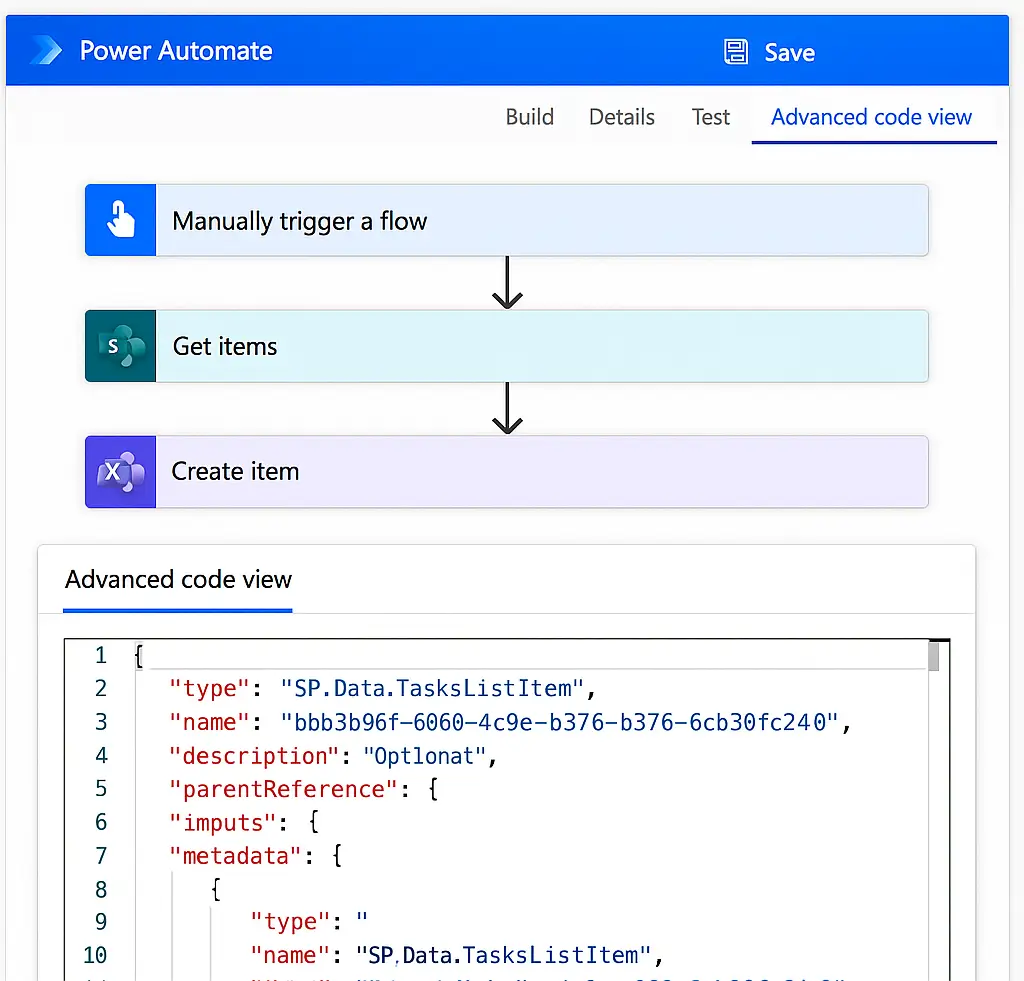Click inside the code editor first line
This screenshot has width=1024, height=981.
point(531,655)
